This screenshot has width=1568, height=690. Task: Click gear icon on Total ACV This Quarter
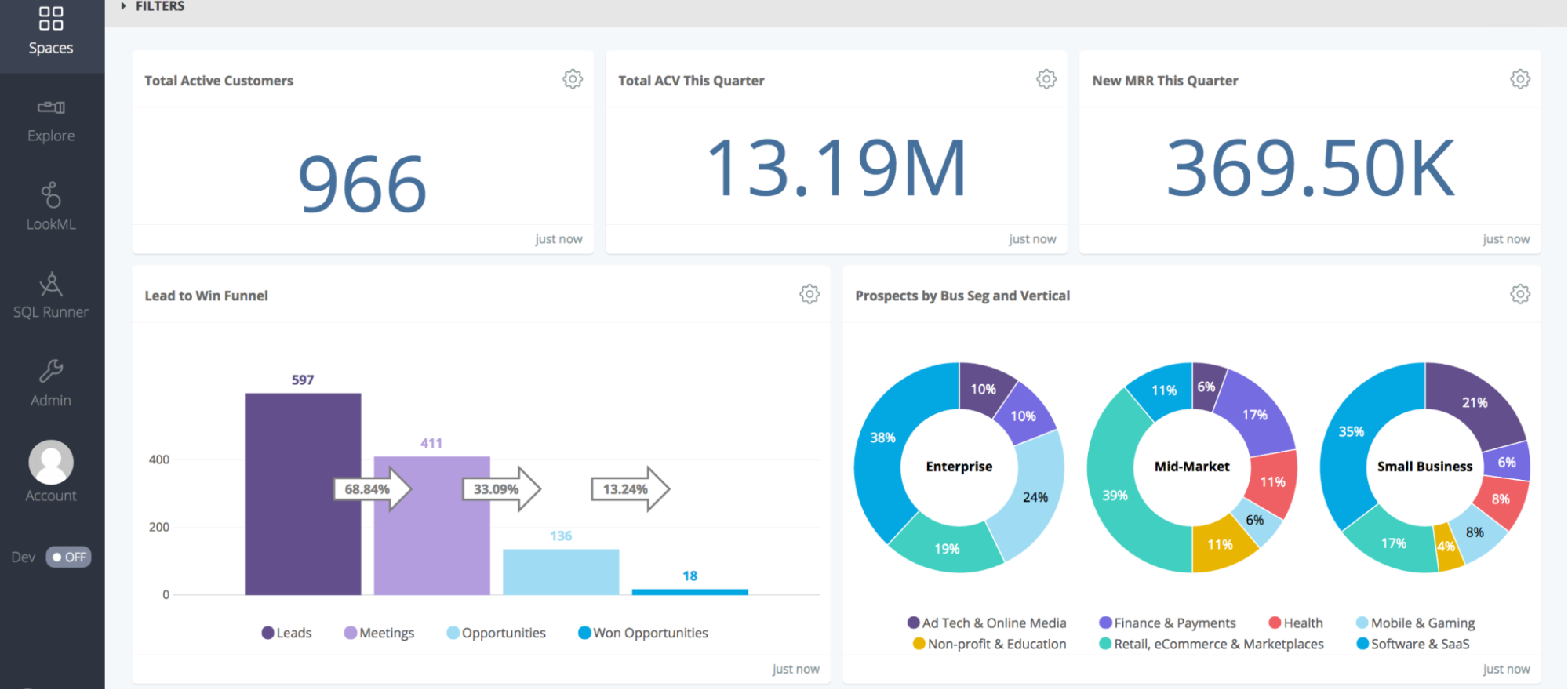coord(1046,79)
